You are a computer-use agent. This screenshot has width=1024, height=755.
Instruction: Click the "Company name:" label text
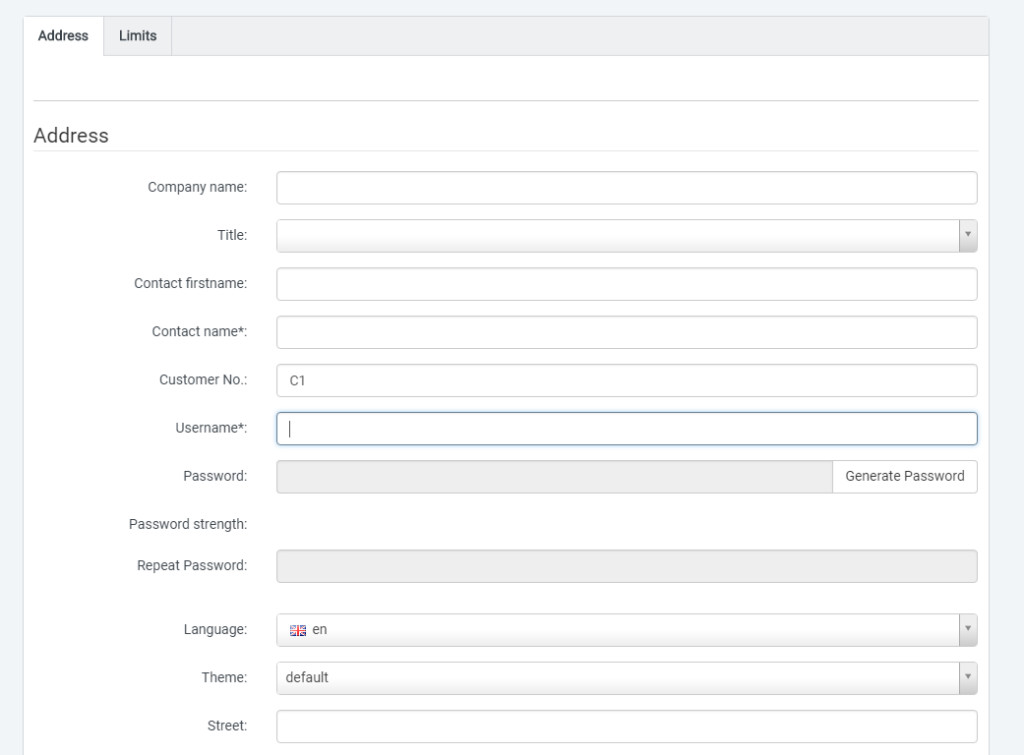coord(197,187)
